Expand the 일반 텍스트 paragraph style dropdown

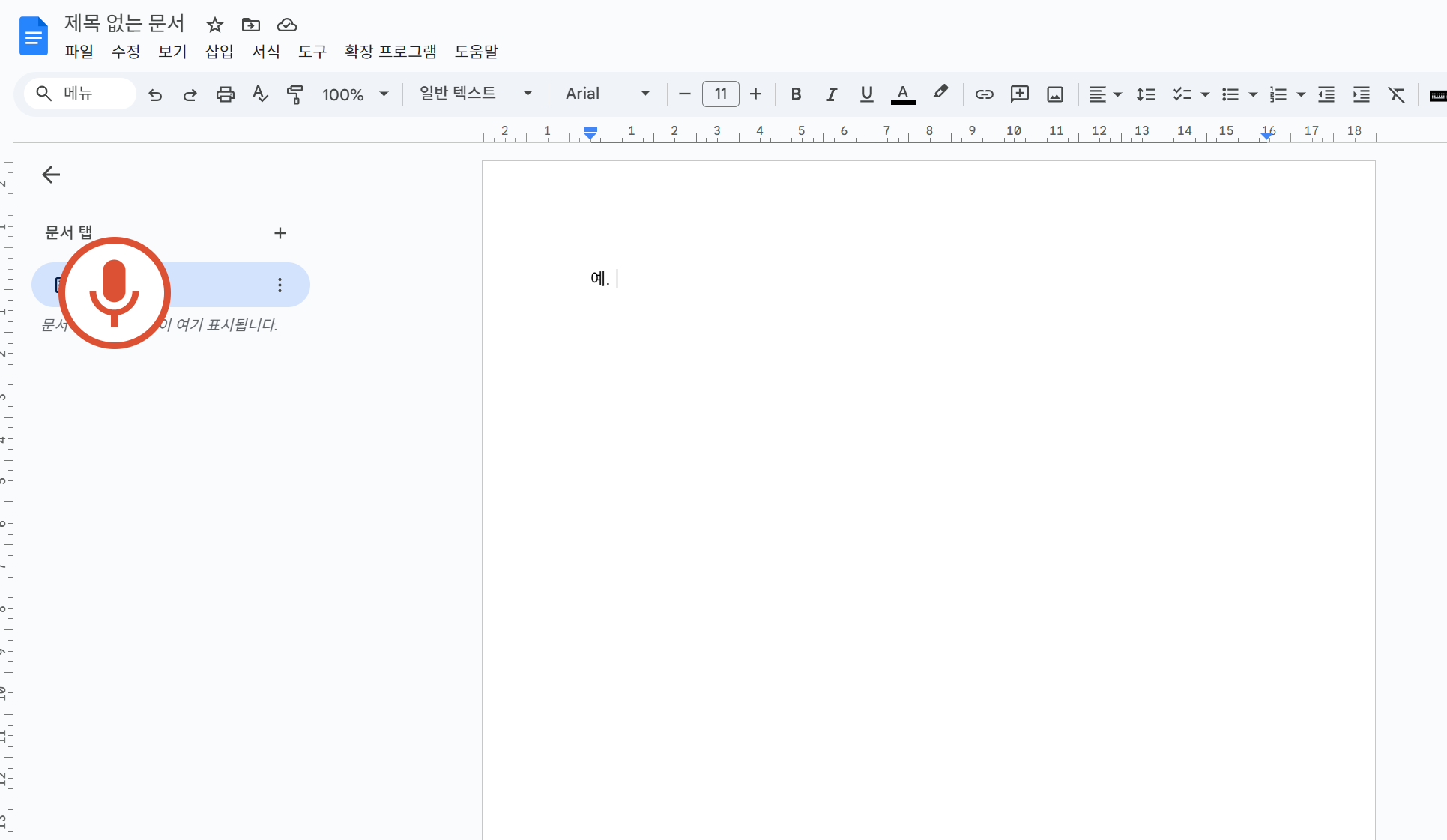point(475,94)
